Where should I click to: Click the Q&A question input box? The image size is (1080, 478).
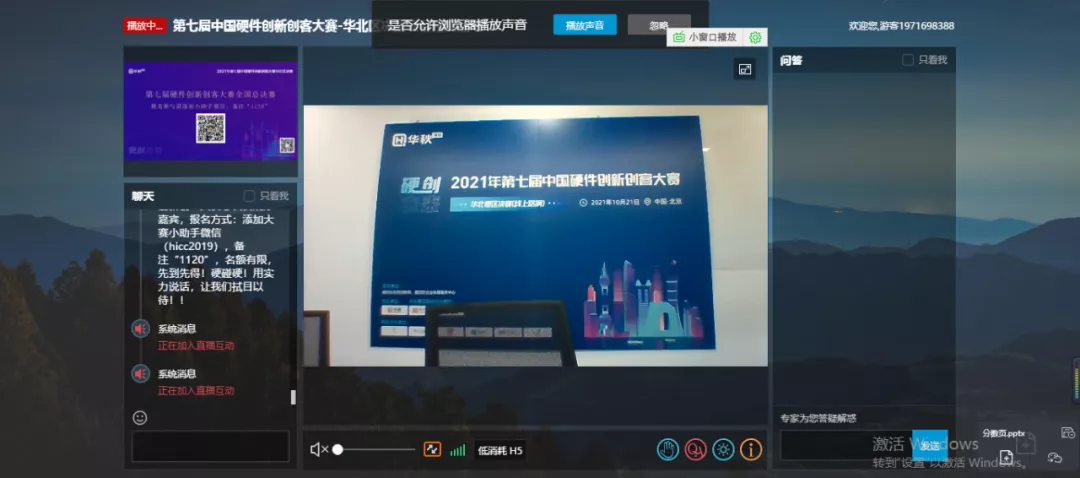coord(846,446)
